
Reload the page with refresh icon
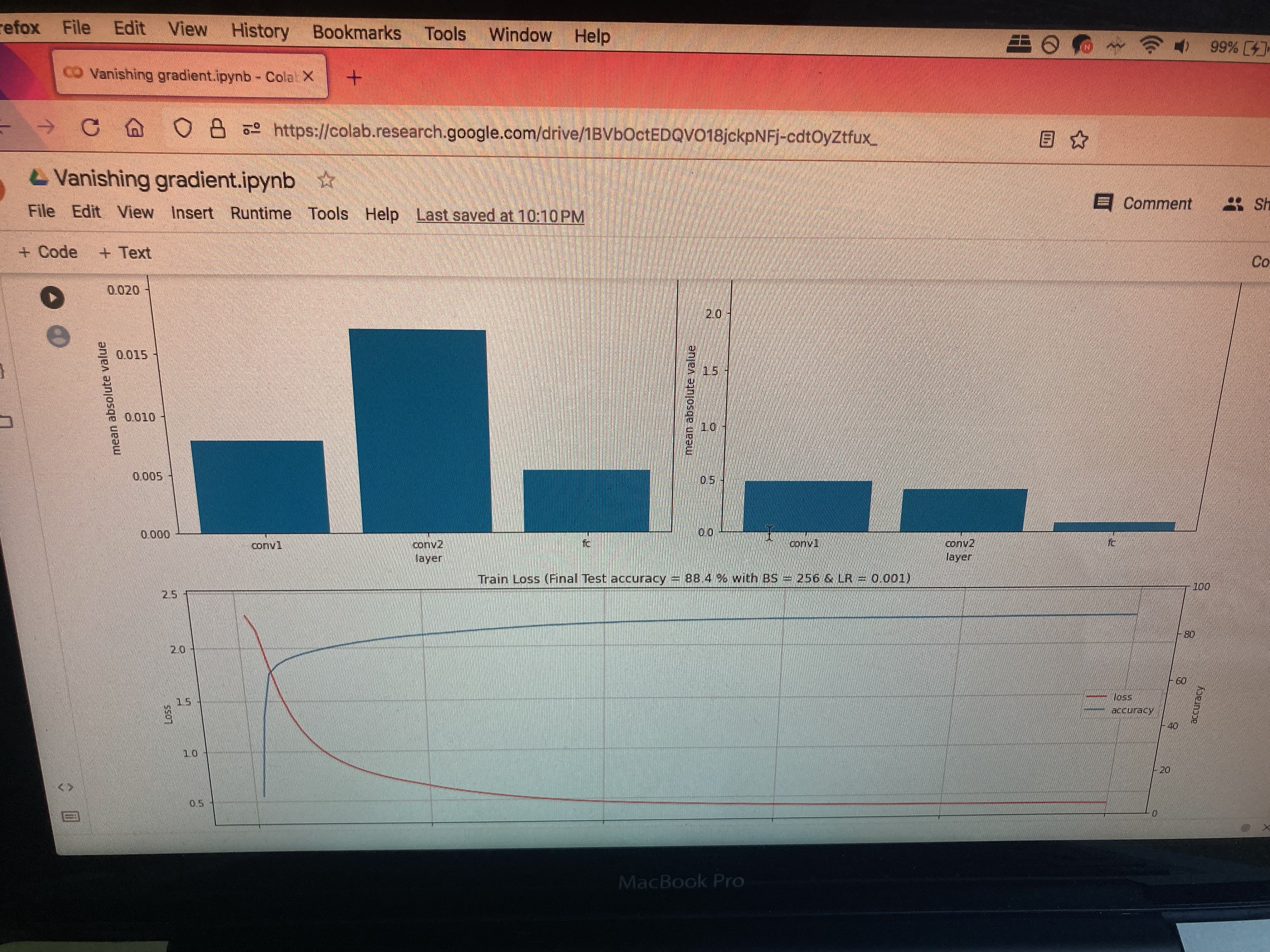(x=91, y=127)
